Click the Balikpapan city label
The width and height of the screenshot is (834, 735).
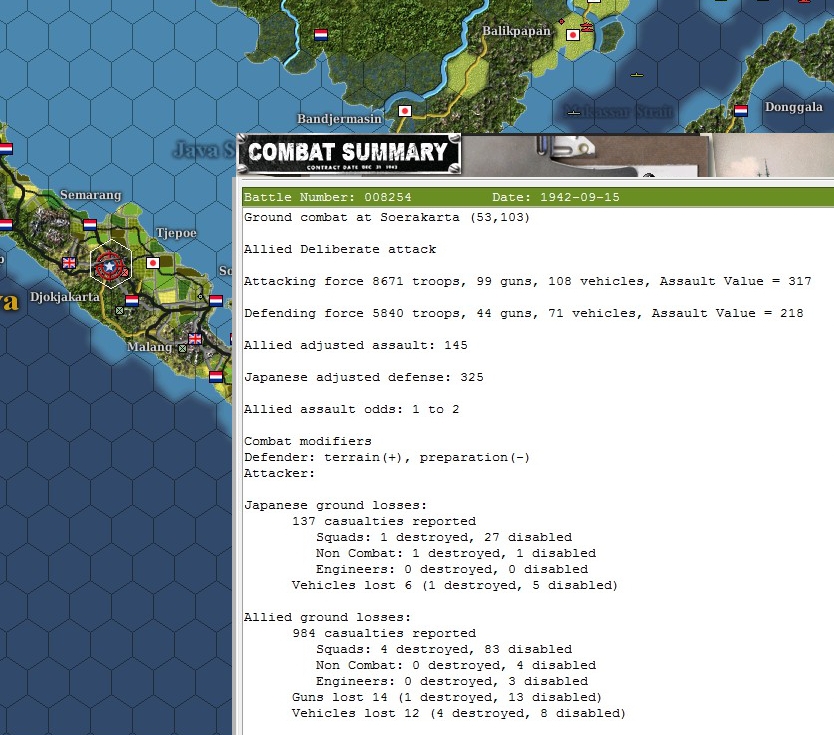point(516,31)
